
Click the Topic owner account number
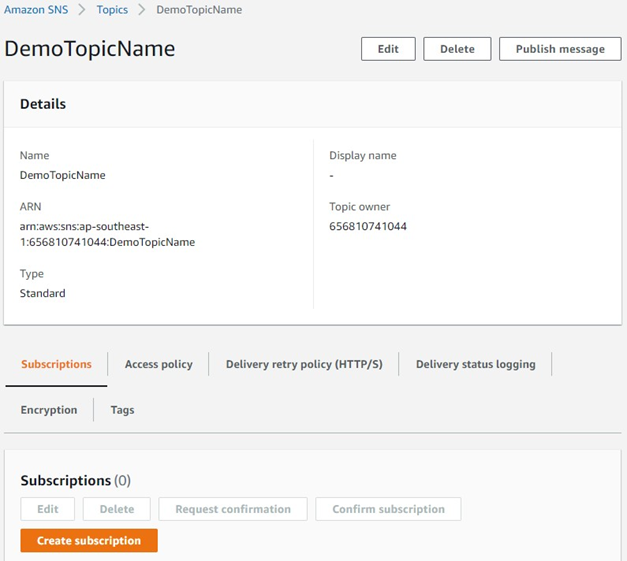[x=368, y=226]
